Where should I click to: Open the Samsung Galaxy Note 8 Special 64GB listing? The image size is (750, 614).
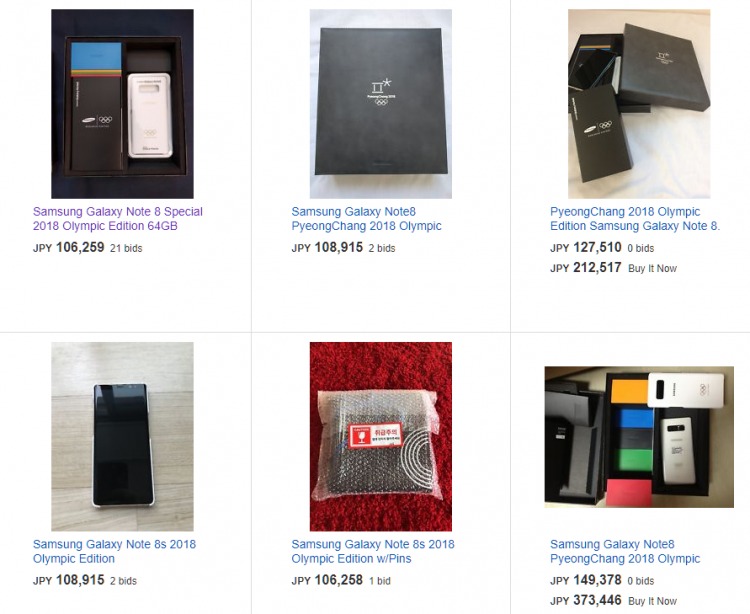click(x=118, y=219)
